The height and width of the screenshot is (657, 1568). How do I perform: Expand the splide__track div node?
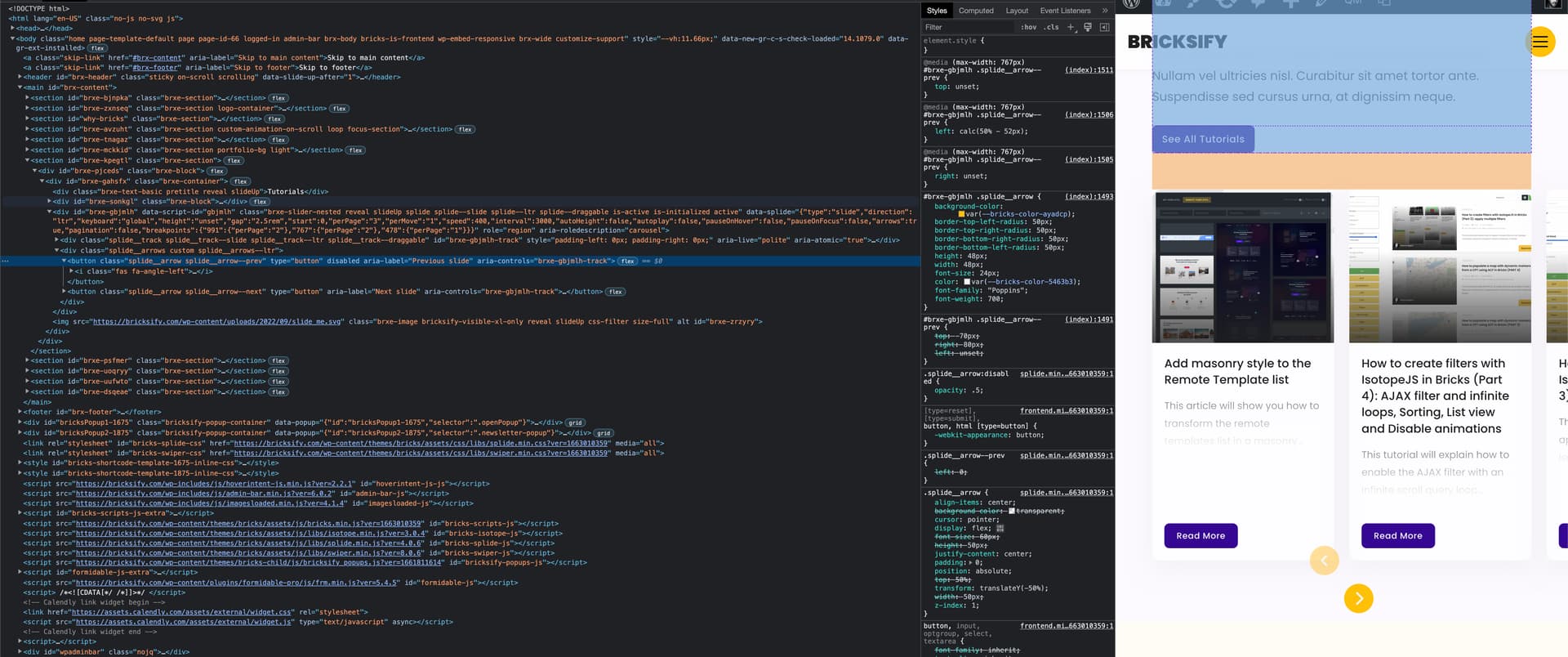click(57, 240)
